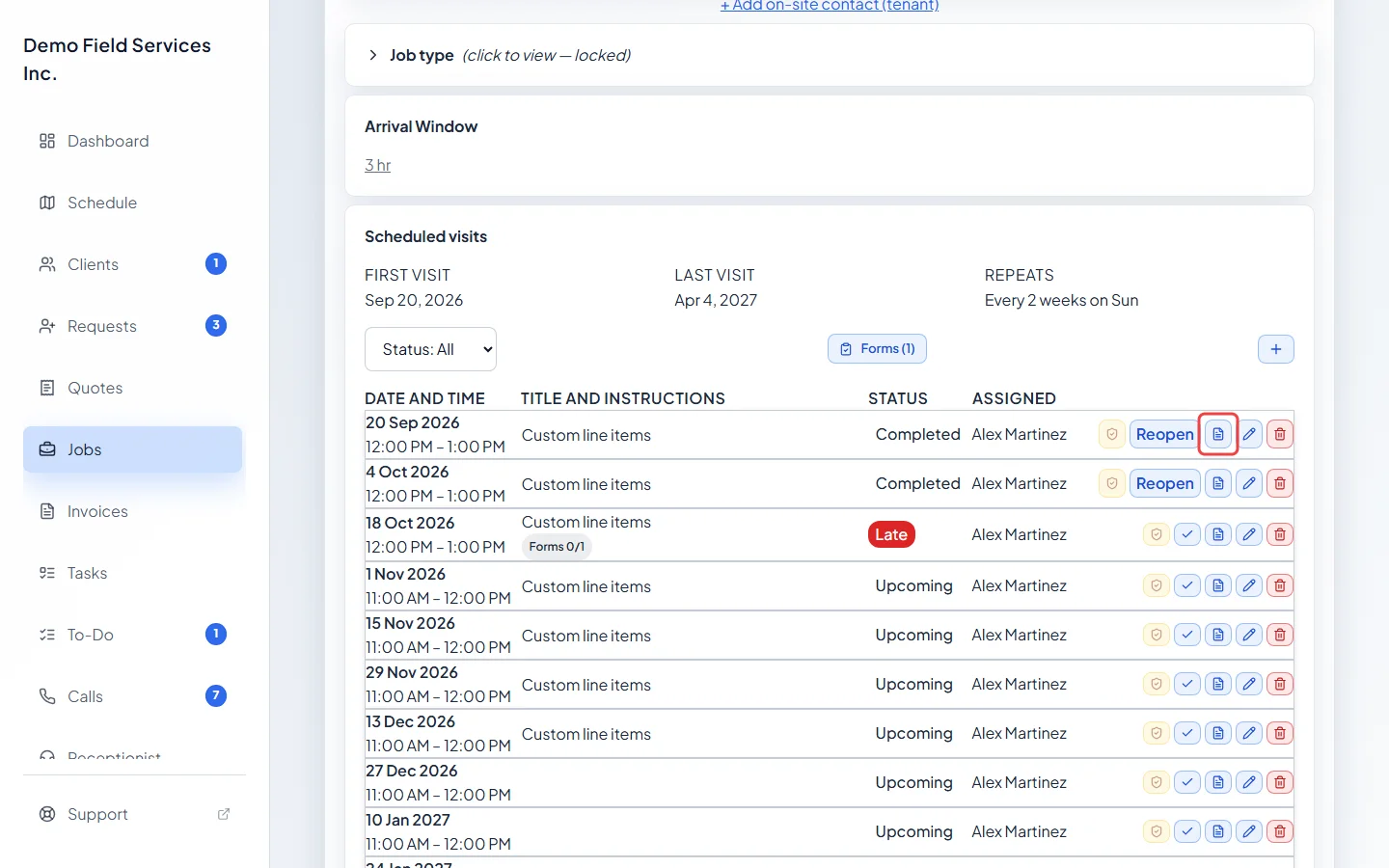Select Jobs in the sidebar

[133, 449]
